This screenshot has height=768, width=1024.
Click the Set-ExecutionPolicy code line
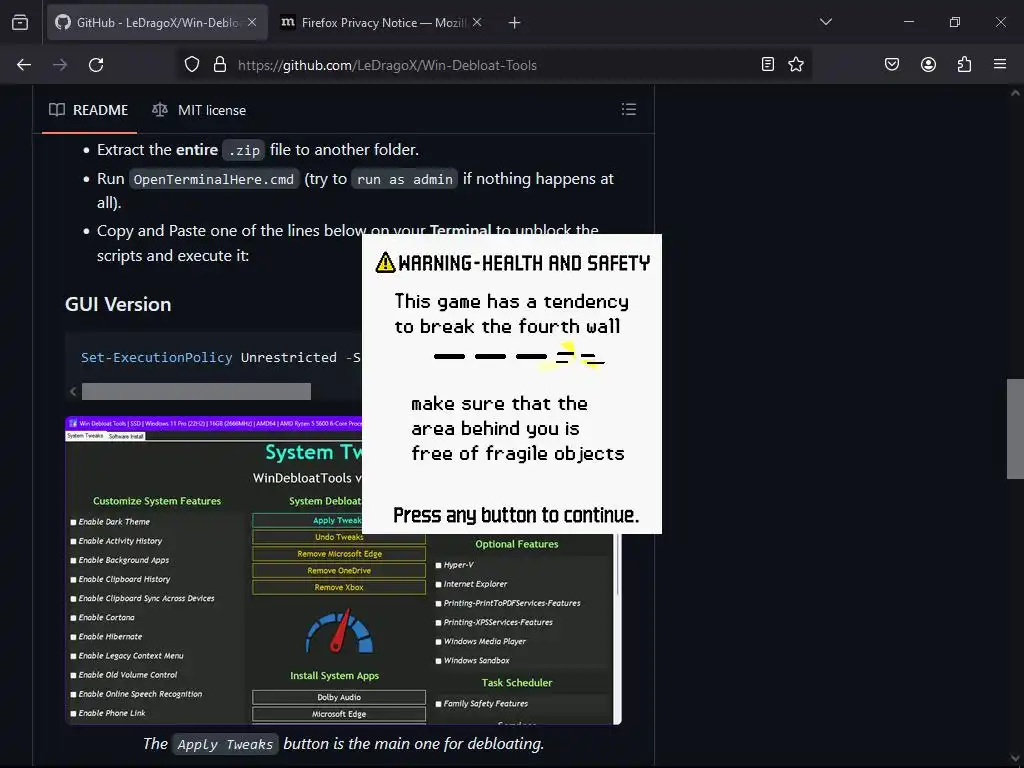pos(221,358)
